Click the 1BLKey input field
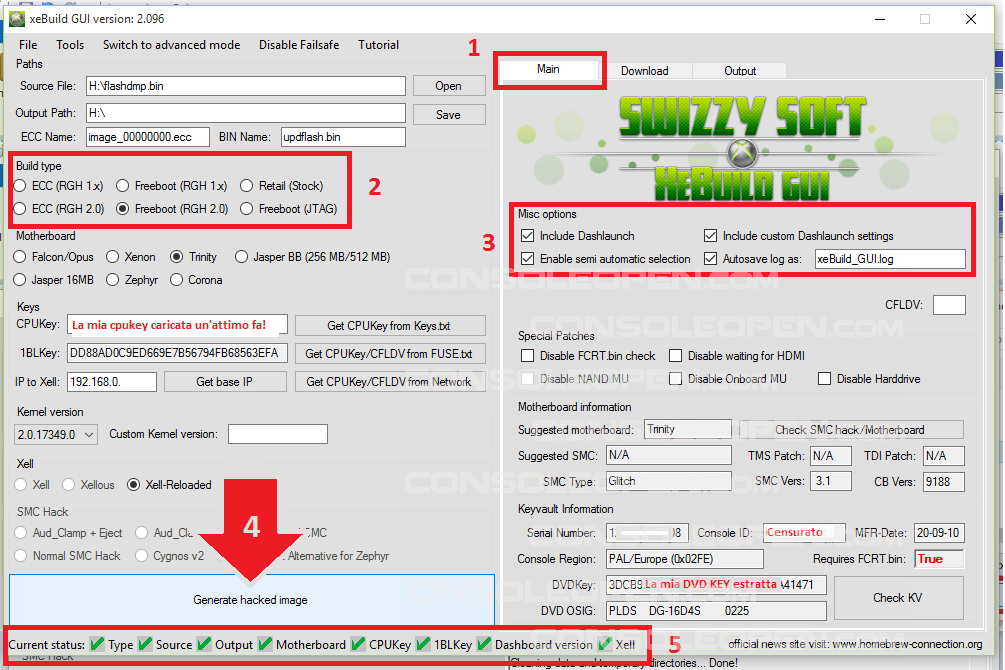1005x670 pixels. 177,353
